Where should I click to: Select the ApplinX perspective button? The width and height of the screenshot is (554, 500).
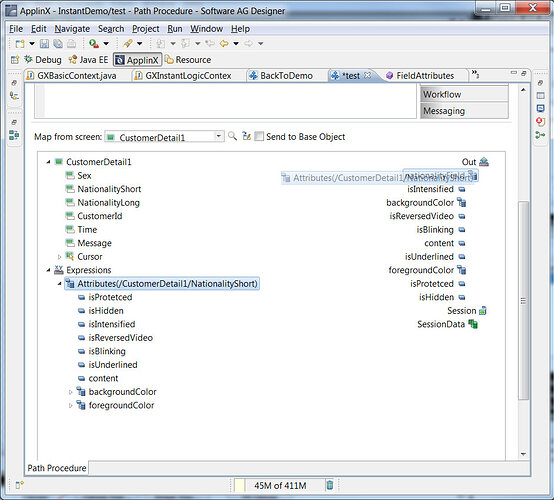[x=137, y=60]
